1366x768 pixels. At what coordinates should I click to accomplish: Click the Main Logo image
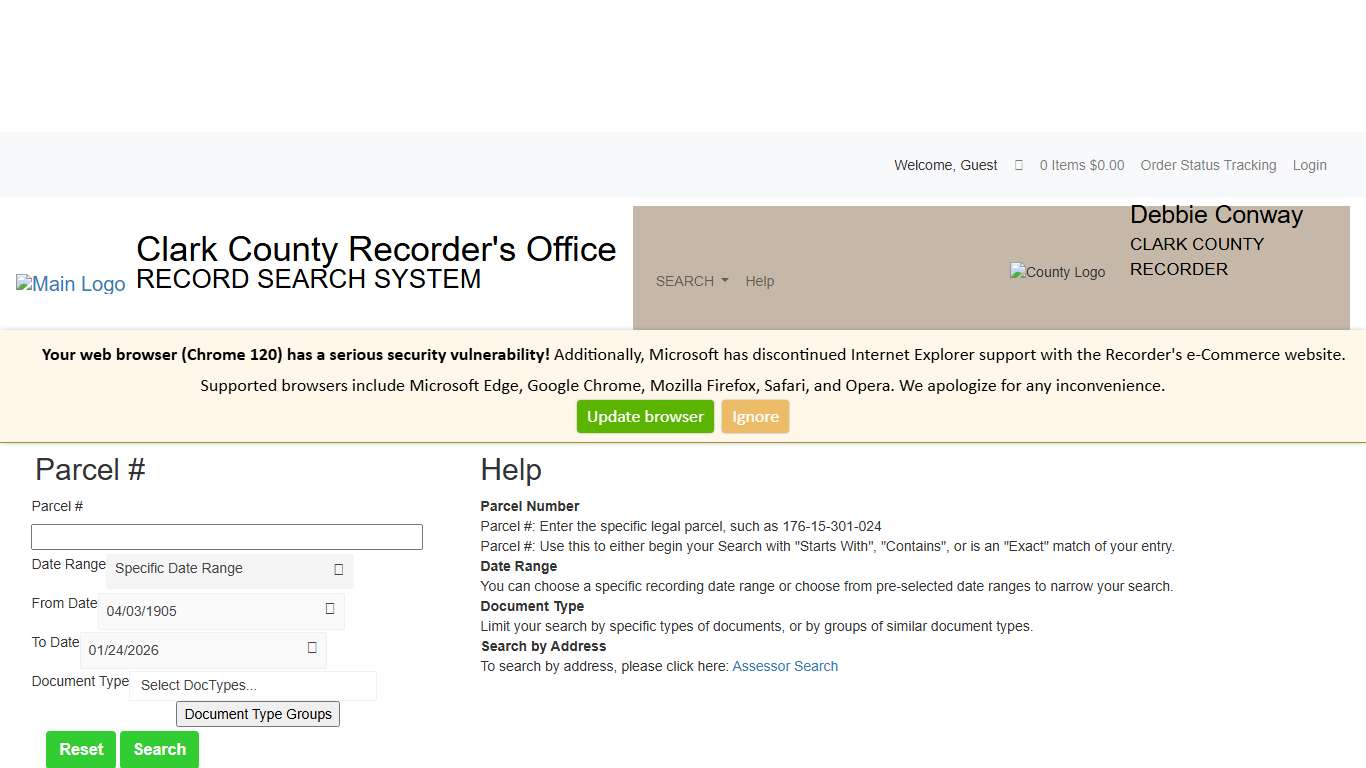tap(70, 284)
